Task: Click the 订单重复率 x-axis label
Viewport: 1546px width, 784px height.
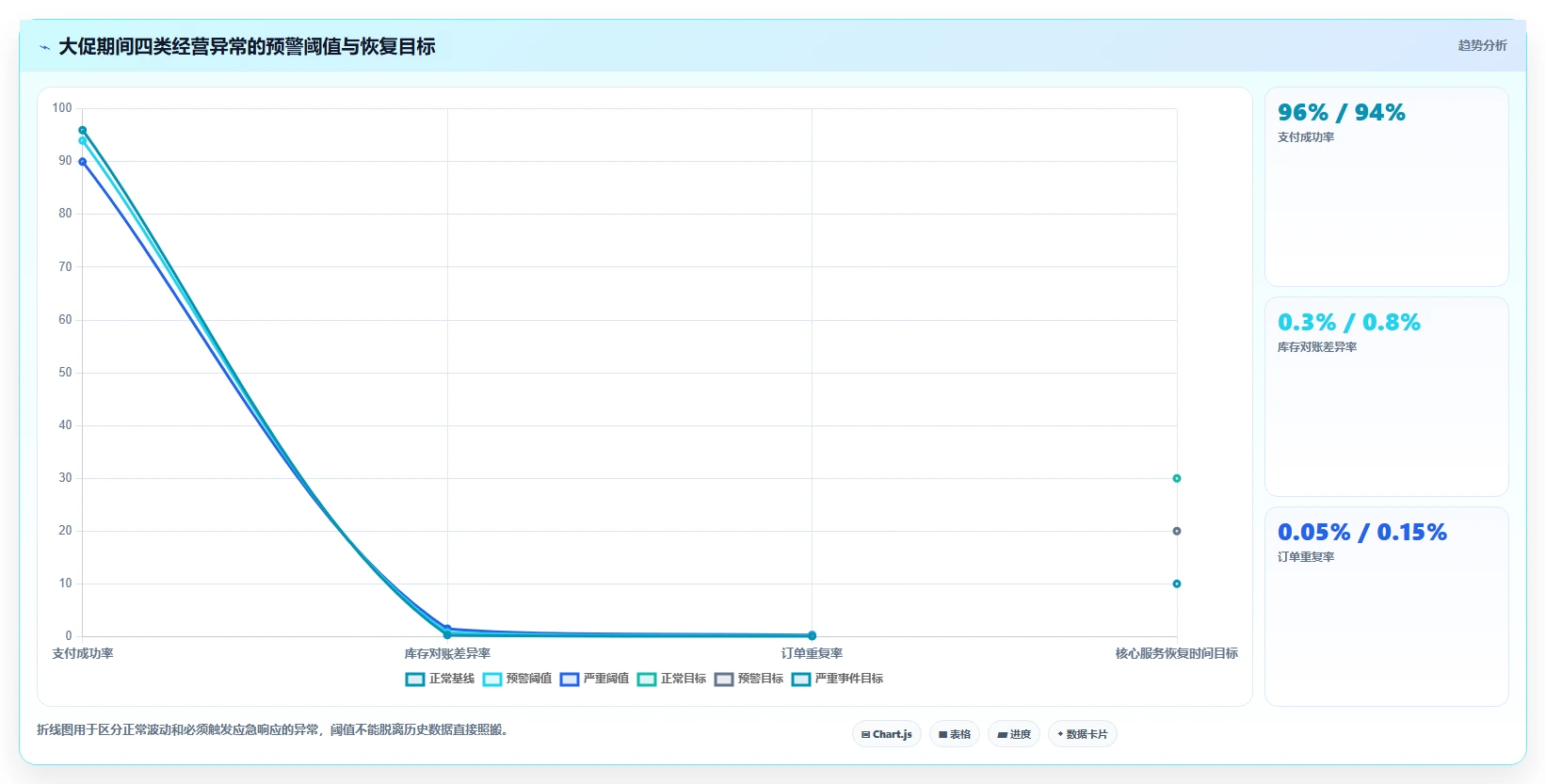Action: coord(812,653)
